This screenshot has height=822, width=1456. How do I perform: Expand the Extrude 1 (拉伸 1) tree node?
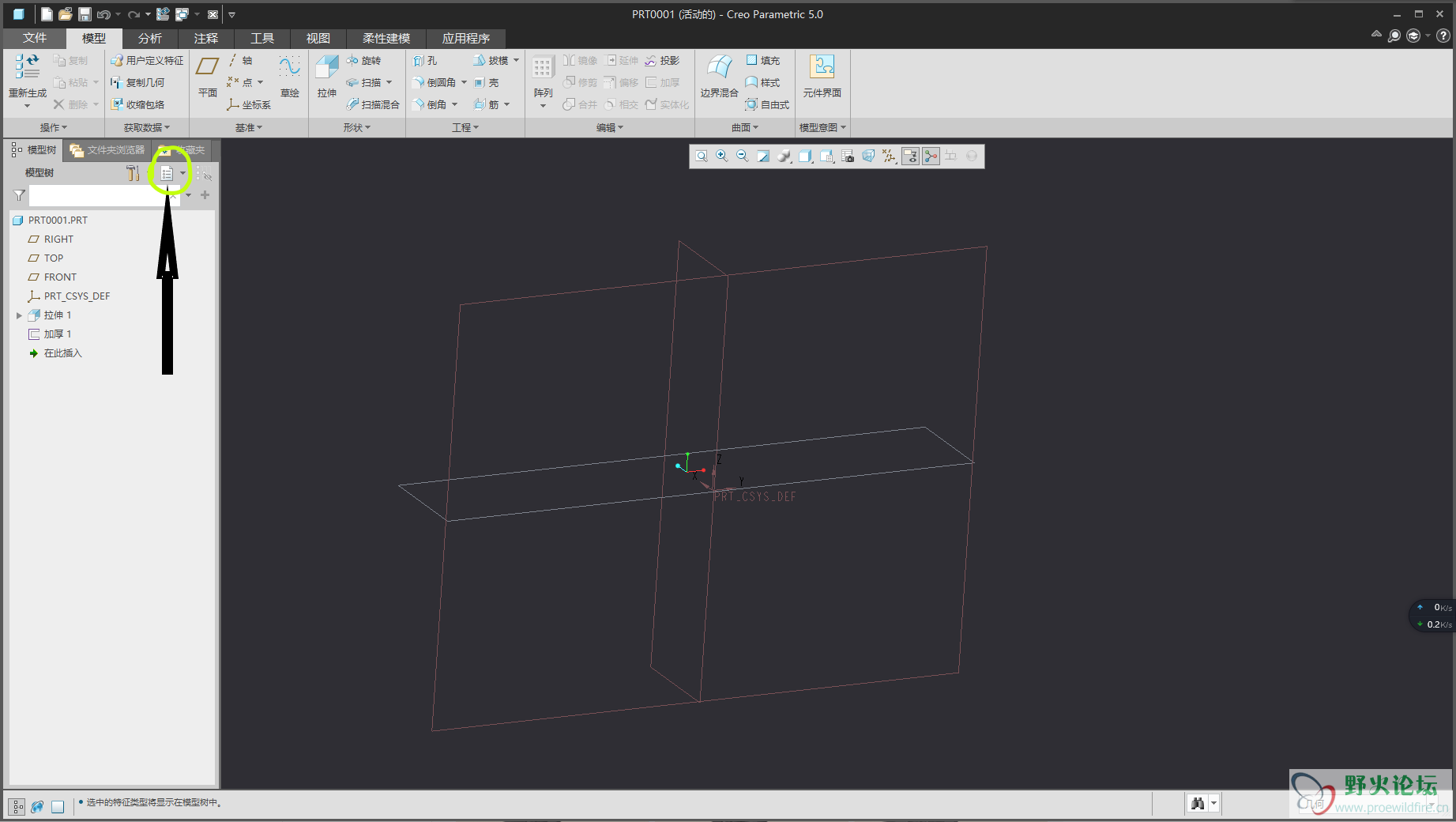(19, 315)
